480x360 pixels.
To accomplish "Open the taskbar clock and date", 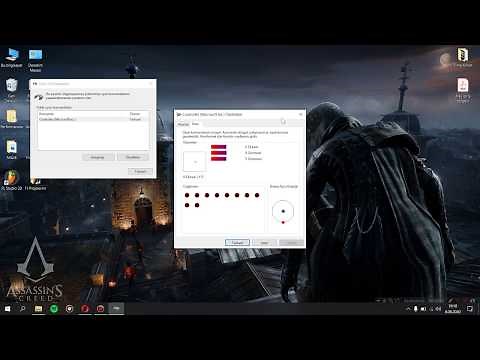I will pos(453,309).
